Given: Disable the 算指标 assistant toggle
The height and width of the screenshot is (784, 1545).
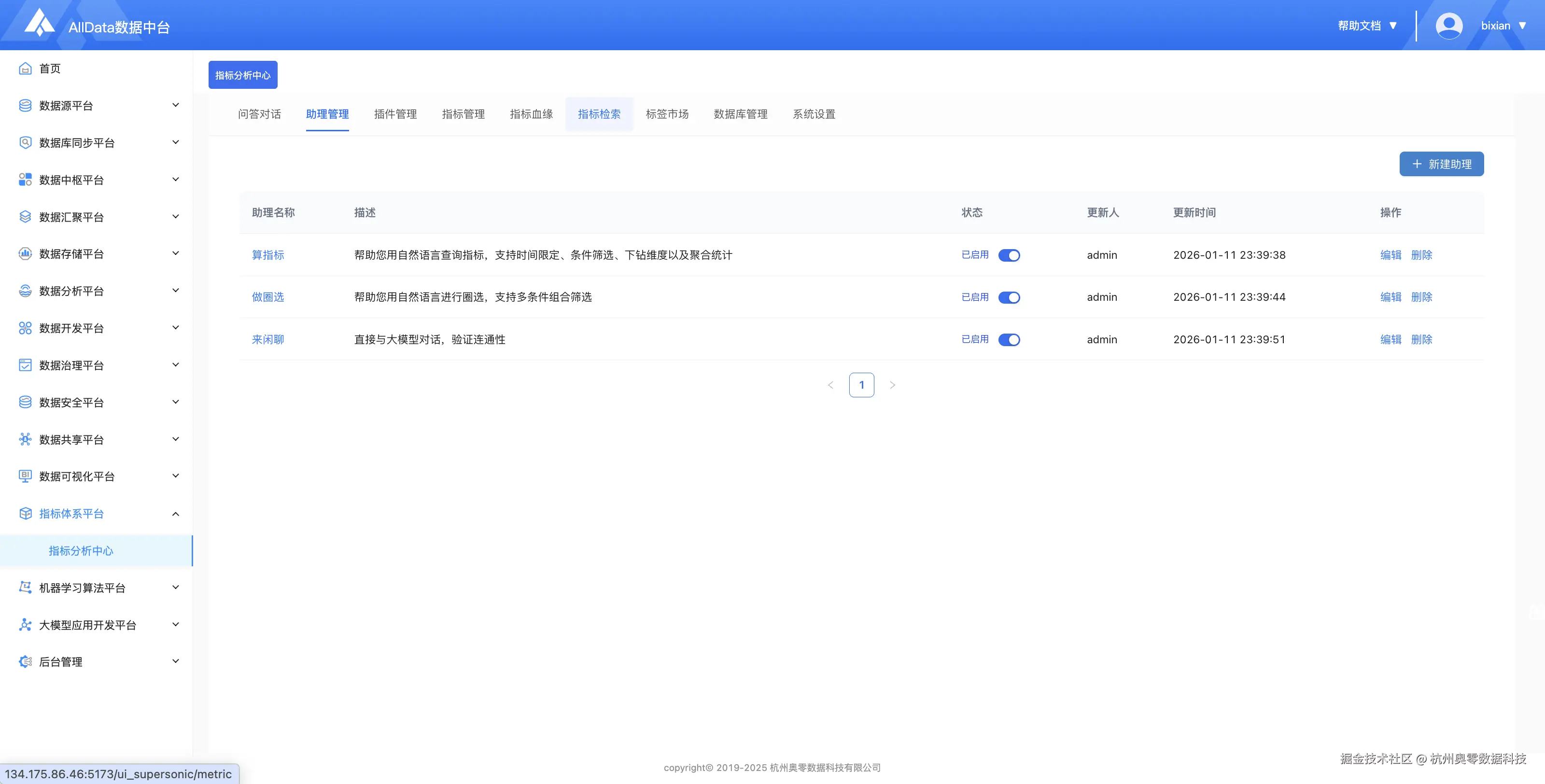Looking at the screenshot, I should point(1009,255).
